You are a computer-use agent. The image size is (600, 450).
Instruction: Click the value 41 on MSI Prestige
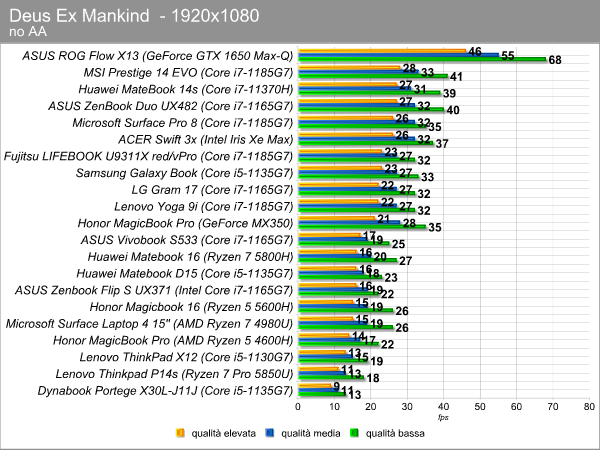456,77
